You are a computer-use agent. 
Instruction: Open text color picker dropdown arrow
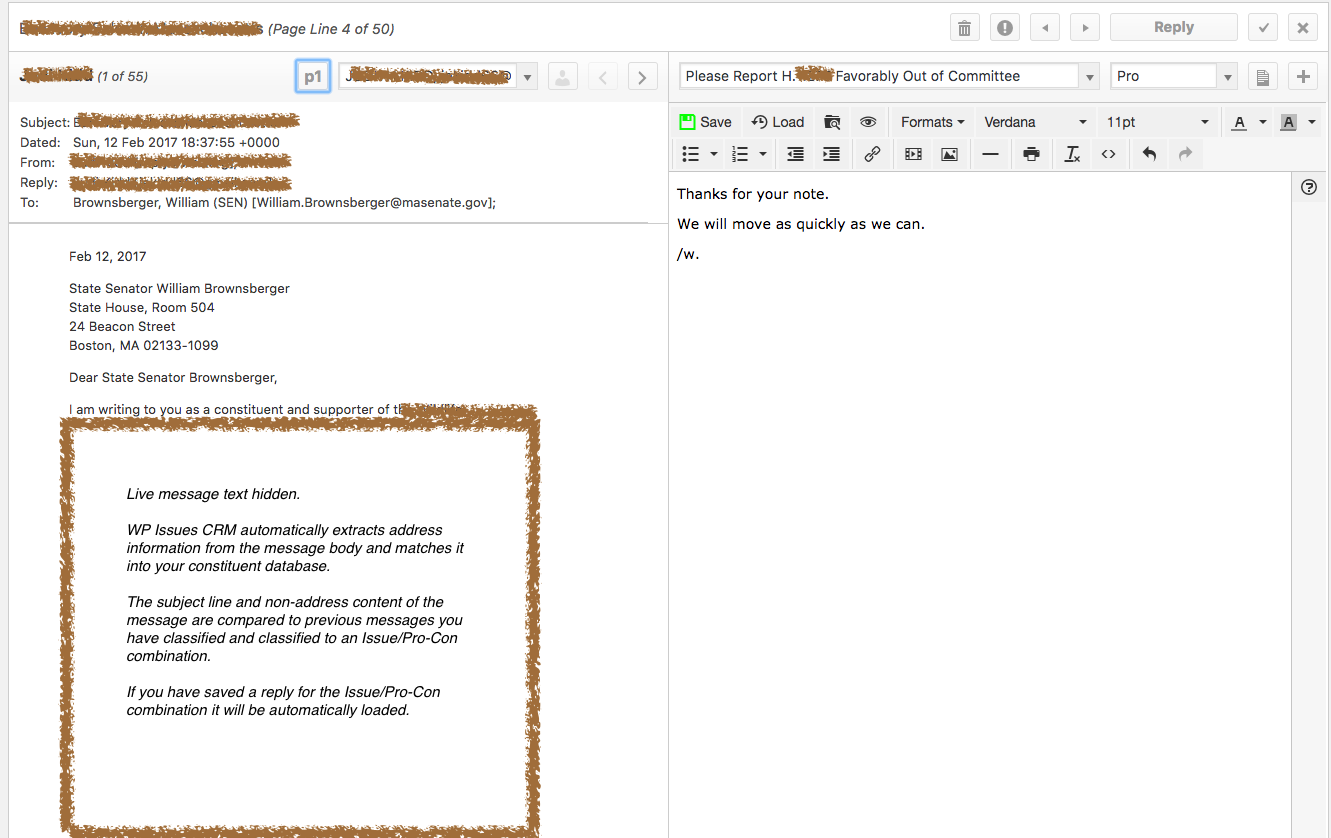(1263, 122)
